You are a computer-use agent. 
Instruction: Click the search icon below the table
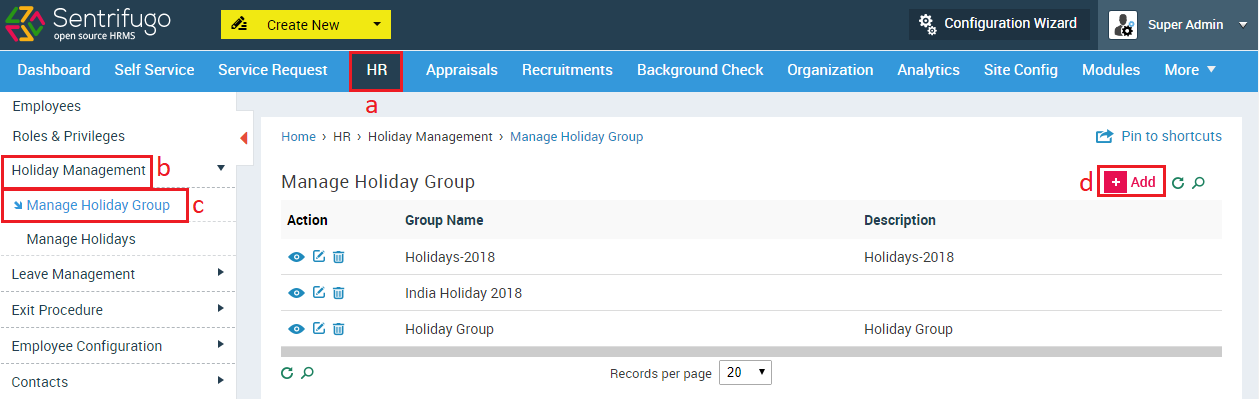(x=308, y=373)
